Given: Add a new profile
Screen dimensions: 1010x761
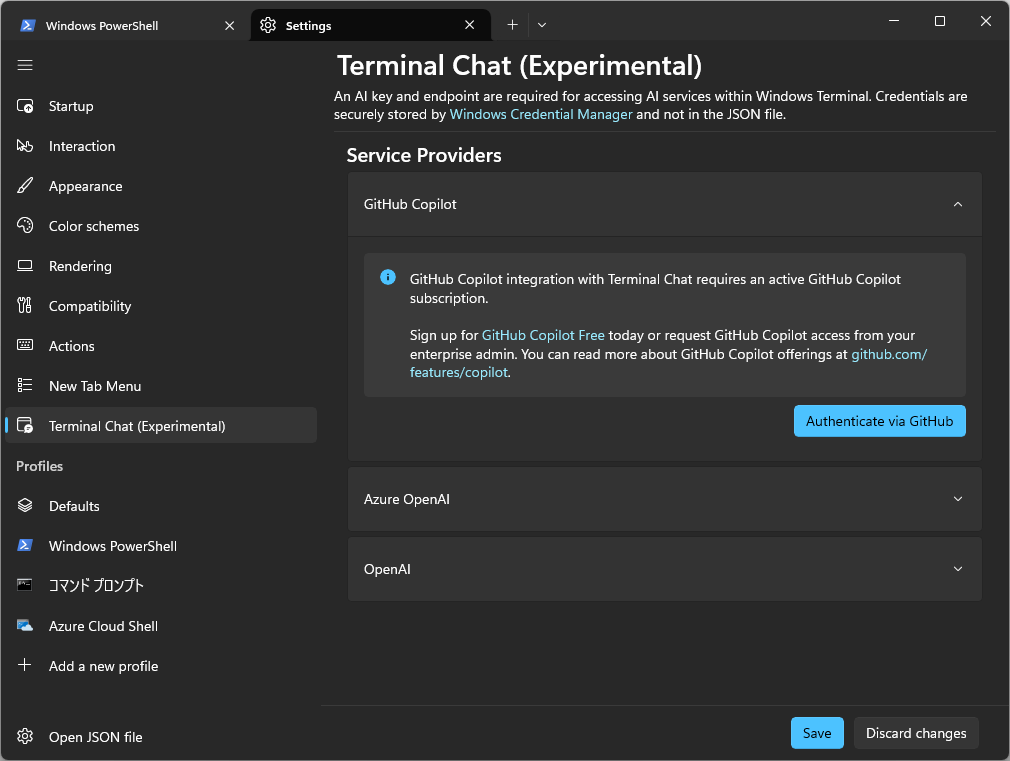Looking at the screenshot, I should coord(103,666).
